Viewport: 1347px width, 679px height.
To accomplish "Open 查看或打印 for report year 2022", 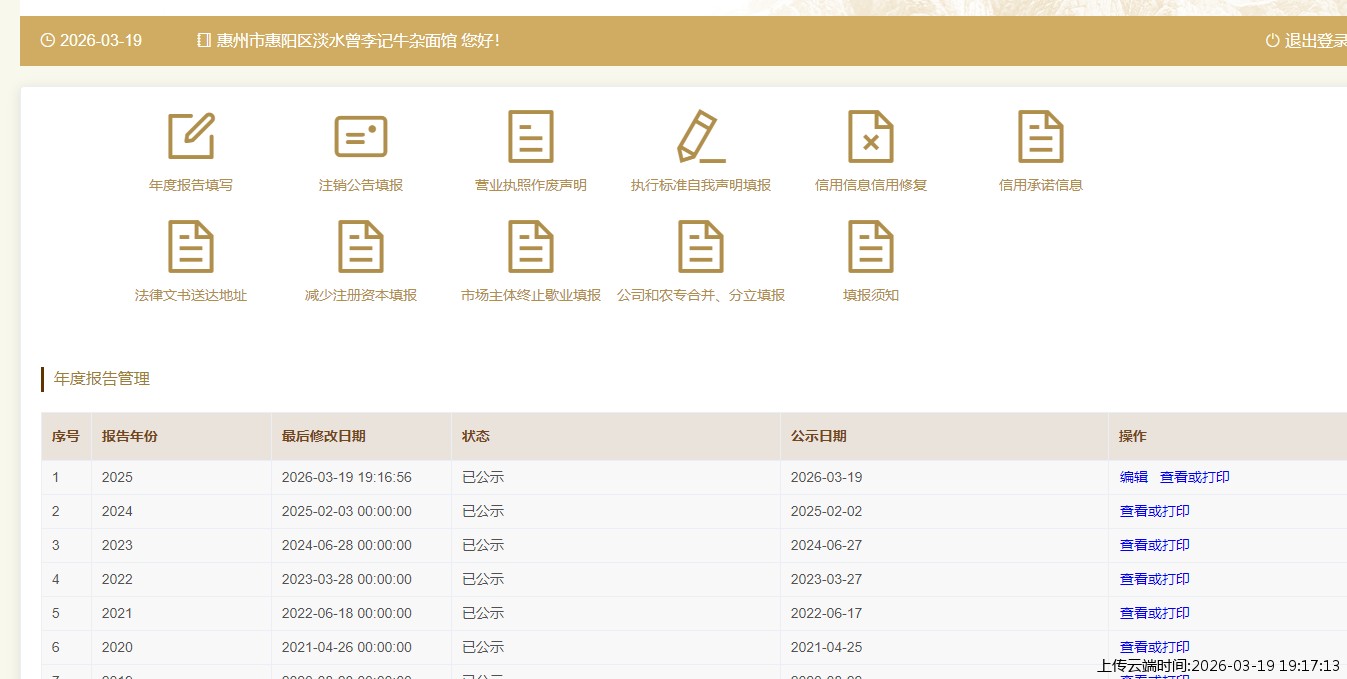I will [x=1155, y=580].
